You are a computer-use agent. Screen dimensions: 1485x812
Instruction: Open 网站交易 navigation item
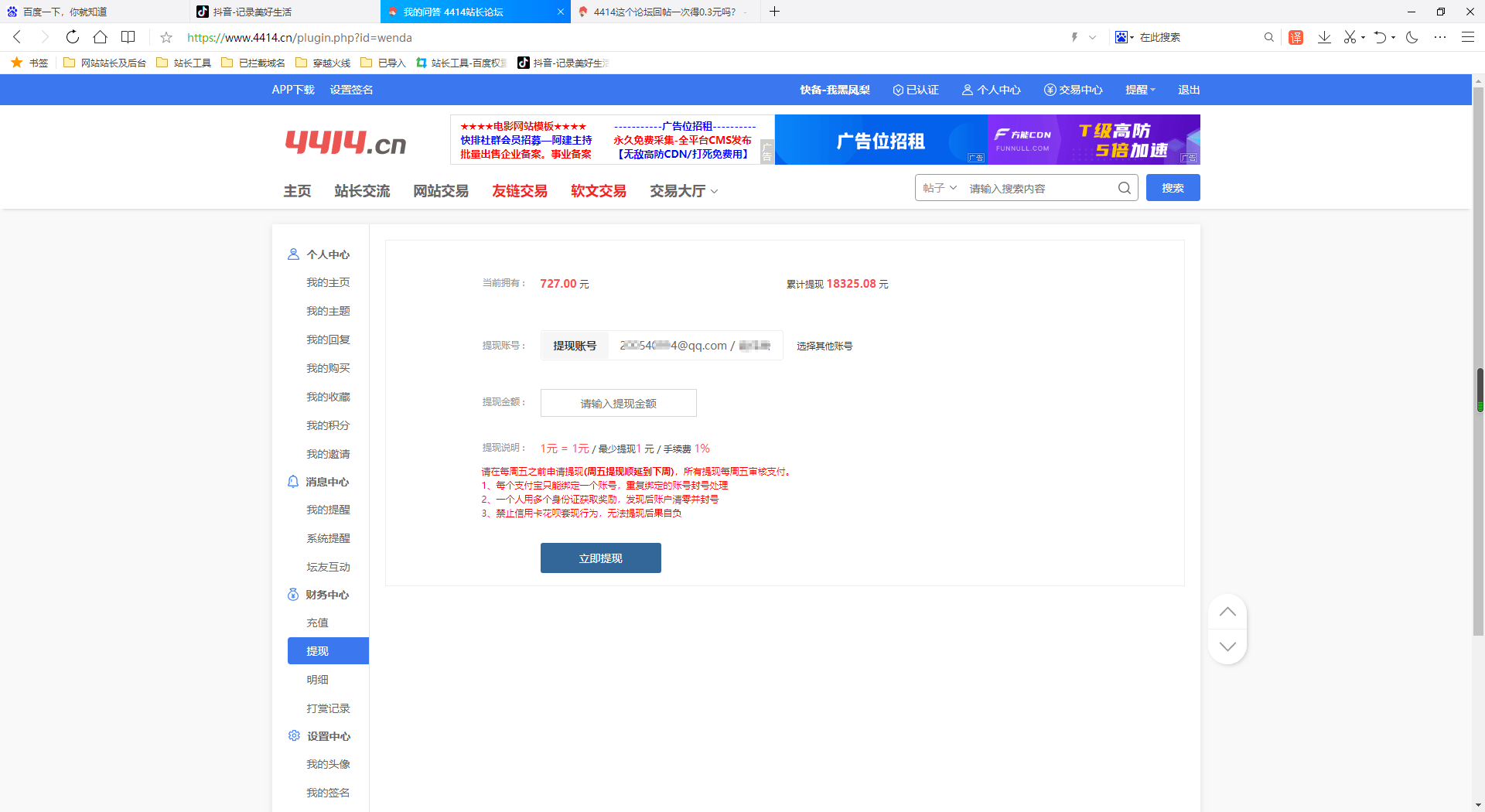point(441,191)
